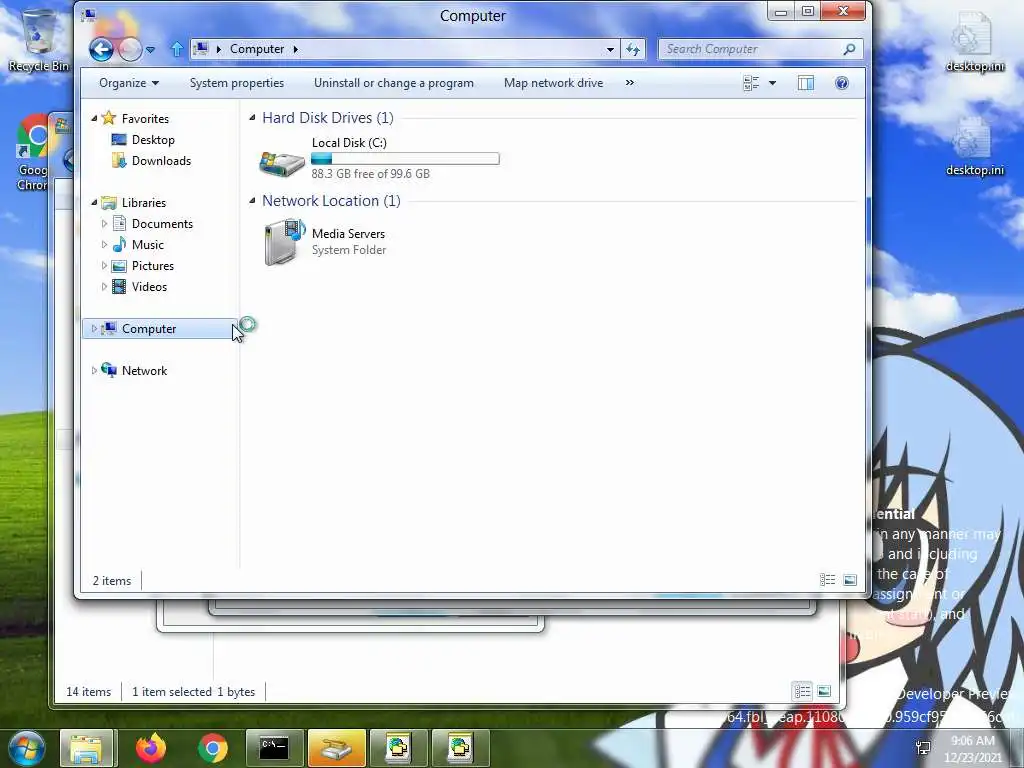Click the Media Servers label text
This screenshot has width=1024, height=768.
(x=348, y=234)
